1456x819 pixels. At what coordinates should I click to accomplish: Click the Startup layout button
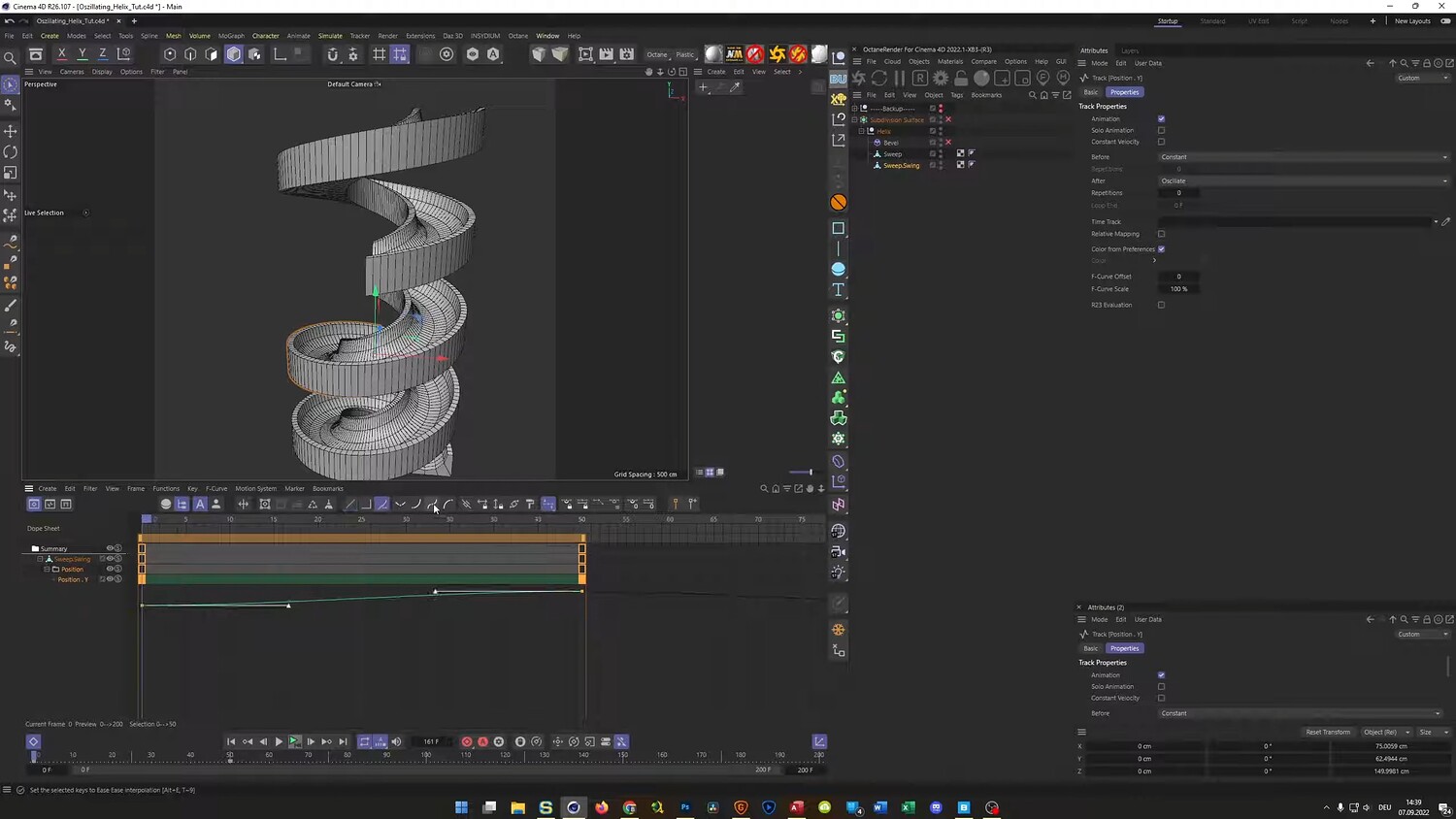1168,21
